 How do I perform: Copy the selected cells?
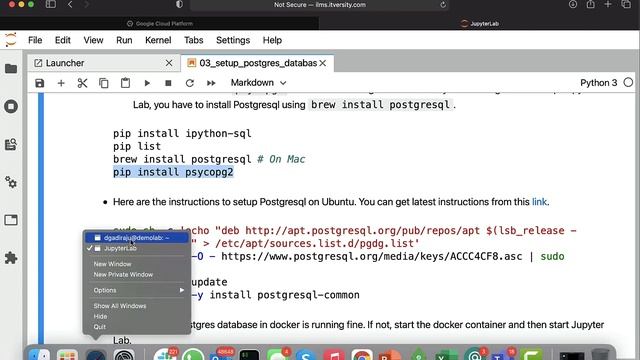(104, 83)
